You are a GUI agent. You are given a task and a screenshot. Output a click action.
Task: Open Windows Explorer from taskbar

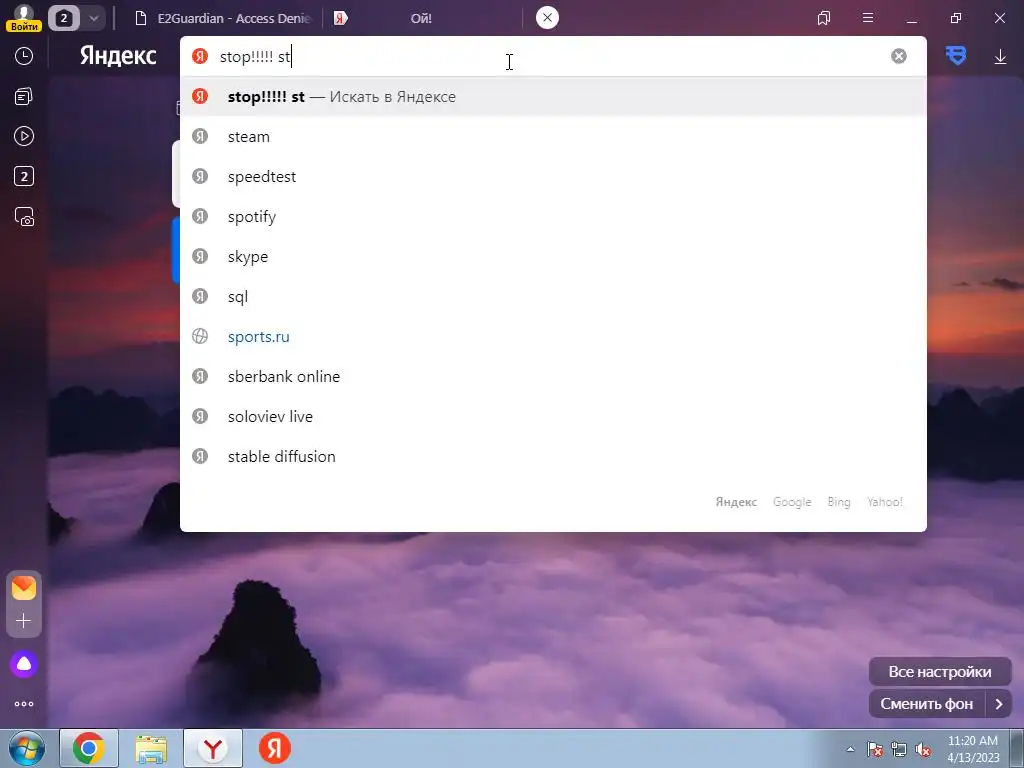click(151, 748)
